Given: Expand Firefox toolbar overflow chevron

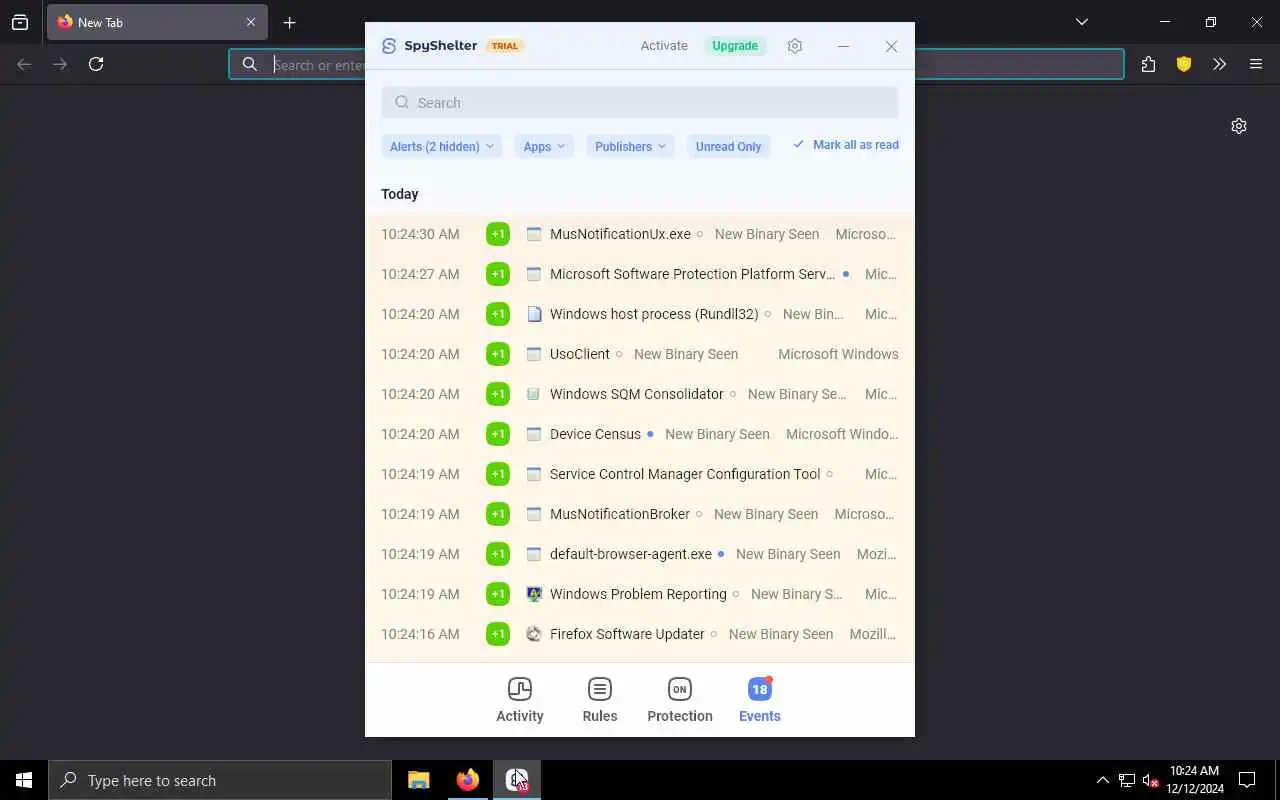Looking at the screenshot, I should tap(1219, 64).
